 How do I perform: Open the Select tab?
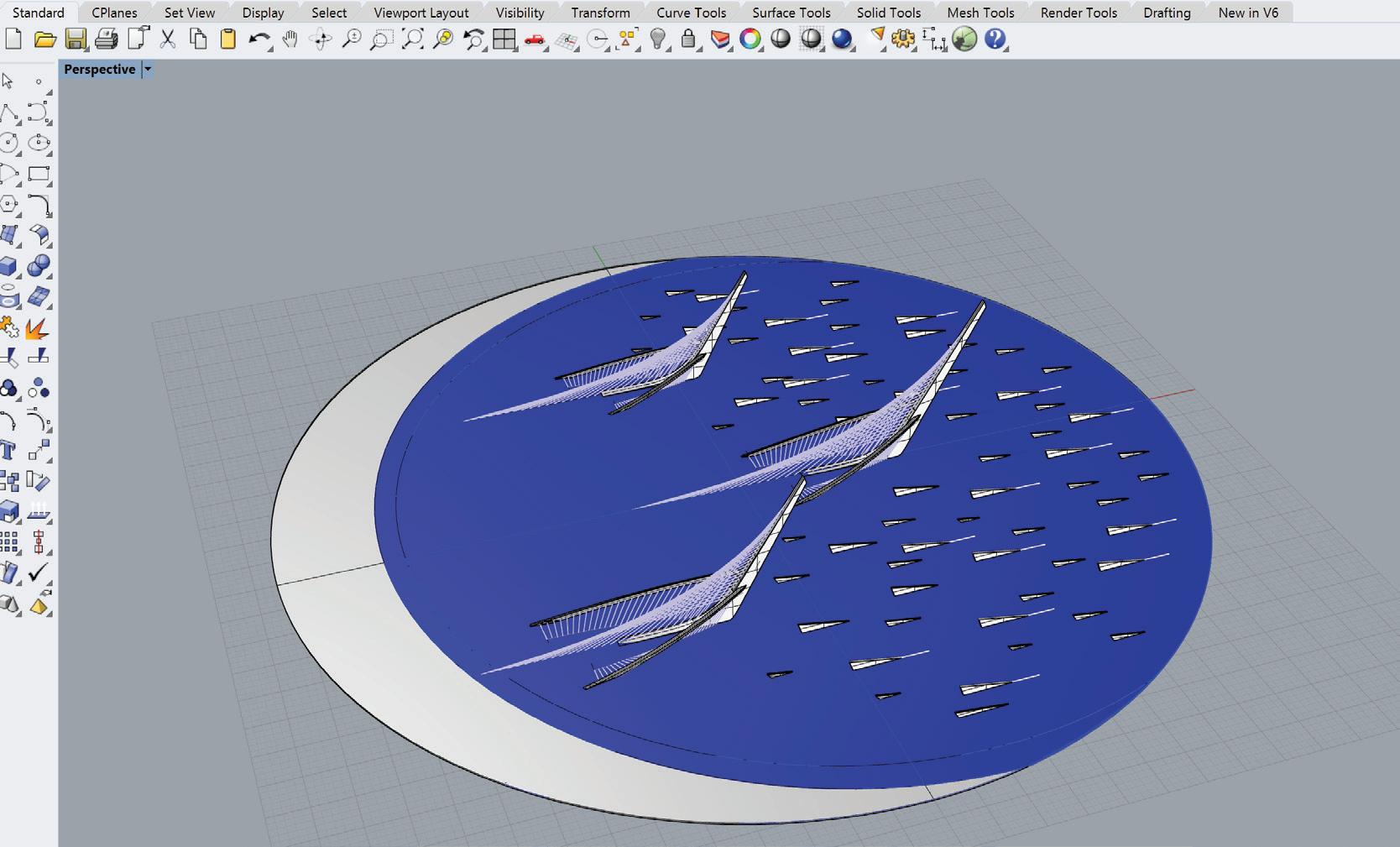coord(329,13)
